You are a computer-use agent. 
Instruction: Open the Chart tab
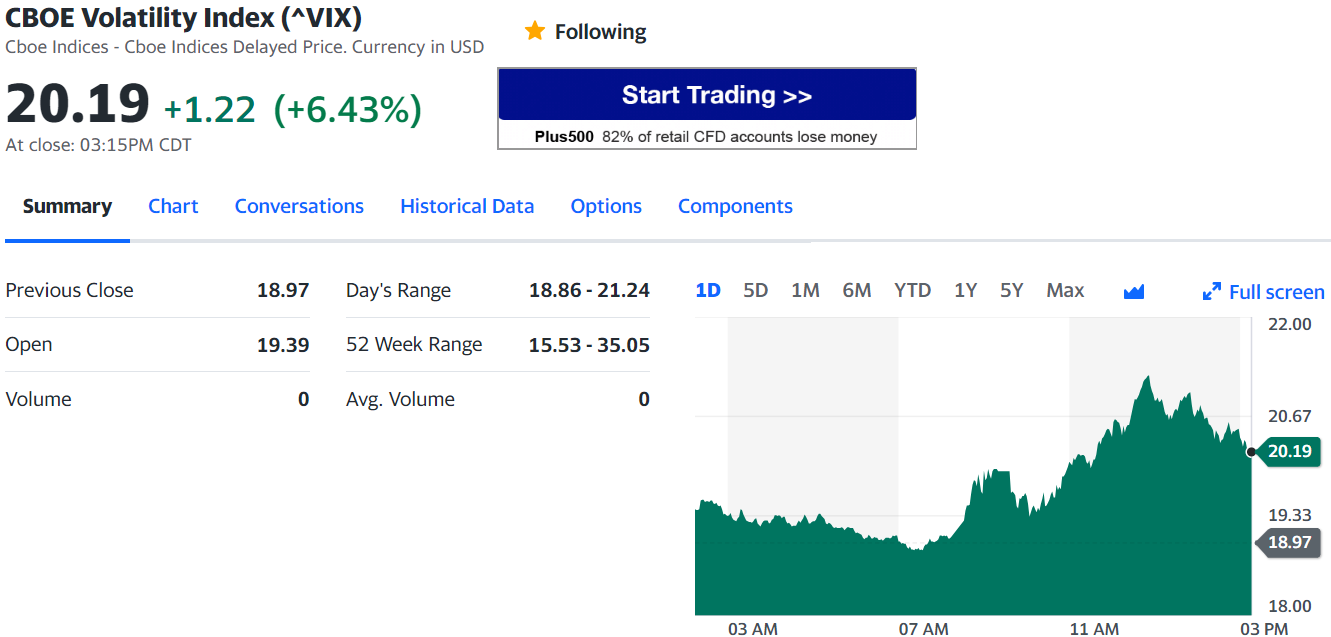coord(173,206)
